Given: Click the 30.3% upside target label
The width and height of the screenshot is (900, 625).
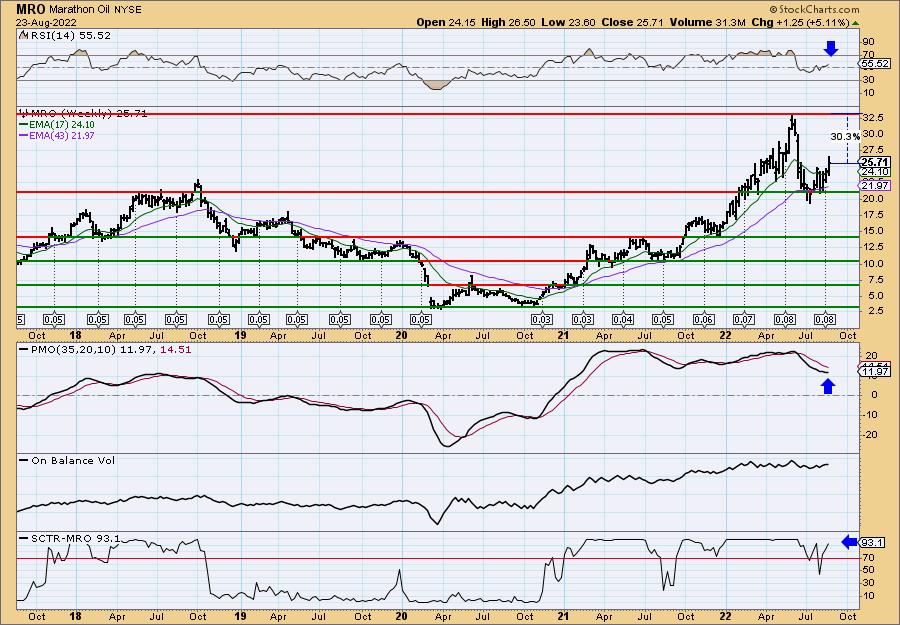Looking at the screenshot, I should click(845, 137).
